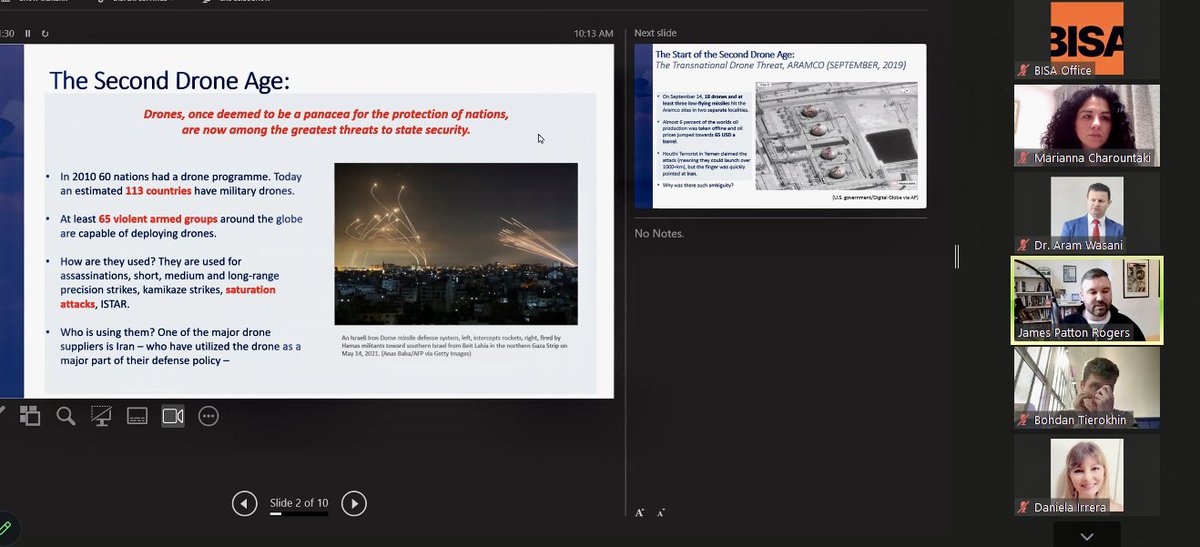Viewport: 1200px width, 547px height.
Task: Open the See all slides grid
Action: click(29, 416)
